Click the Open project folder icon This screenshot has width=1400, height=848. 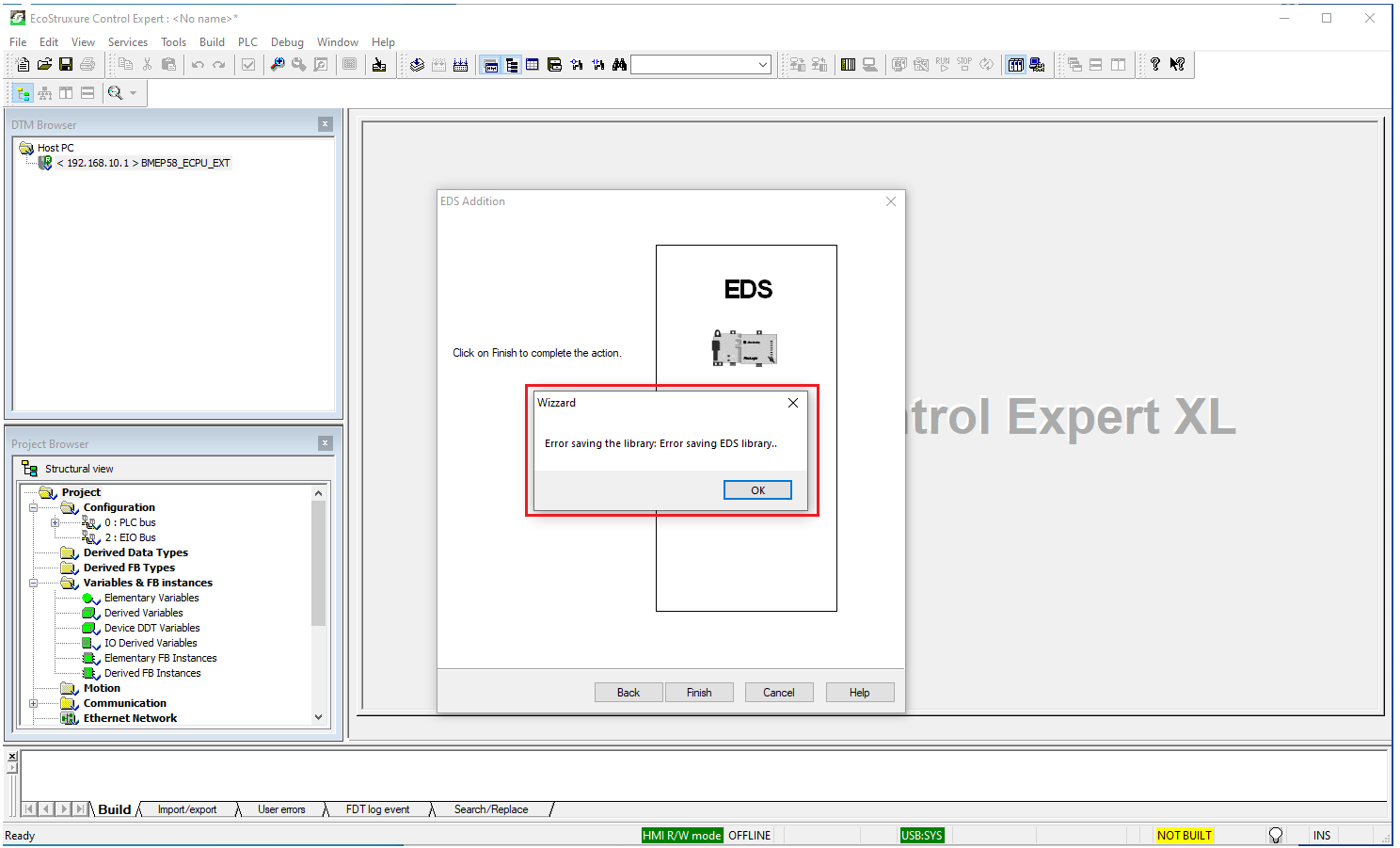pyautogui.click(x=44, y=65)
